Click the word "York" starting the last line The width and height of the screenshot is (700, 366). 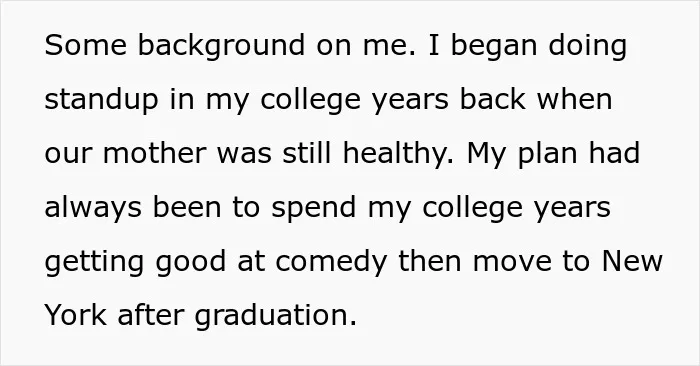(76, 315)
